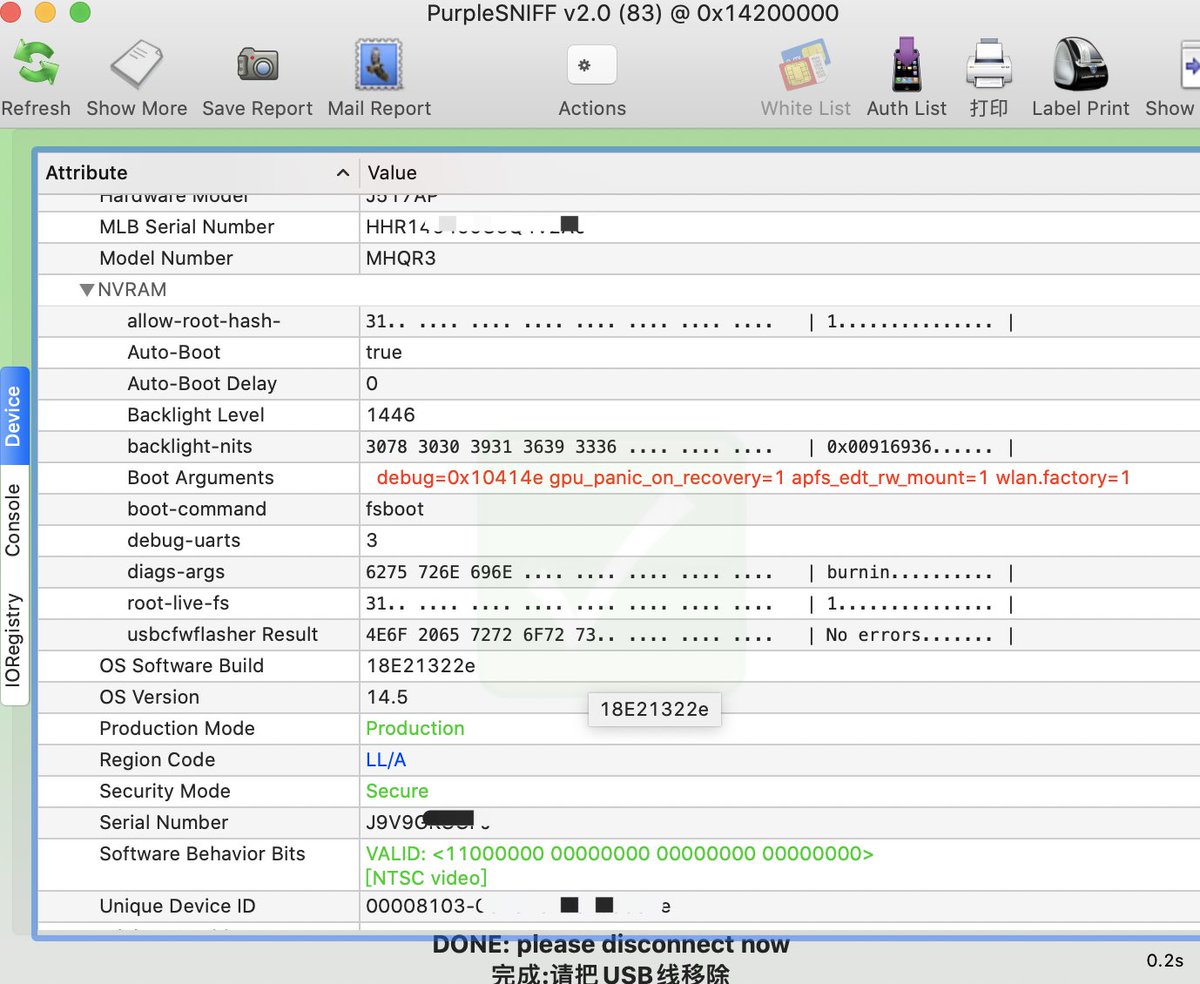Select the usbcfwflasher Result row

[619, 634]
